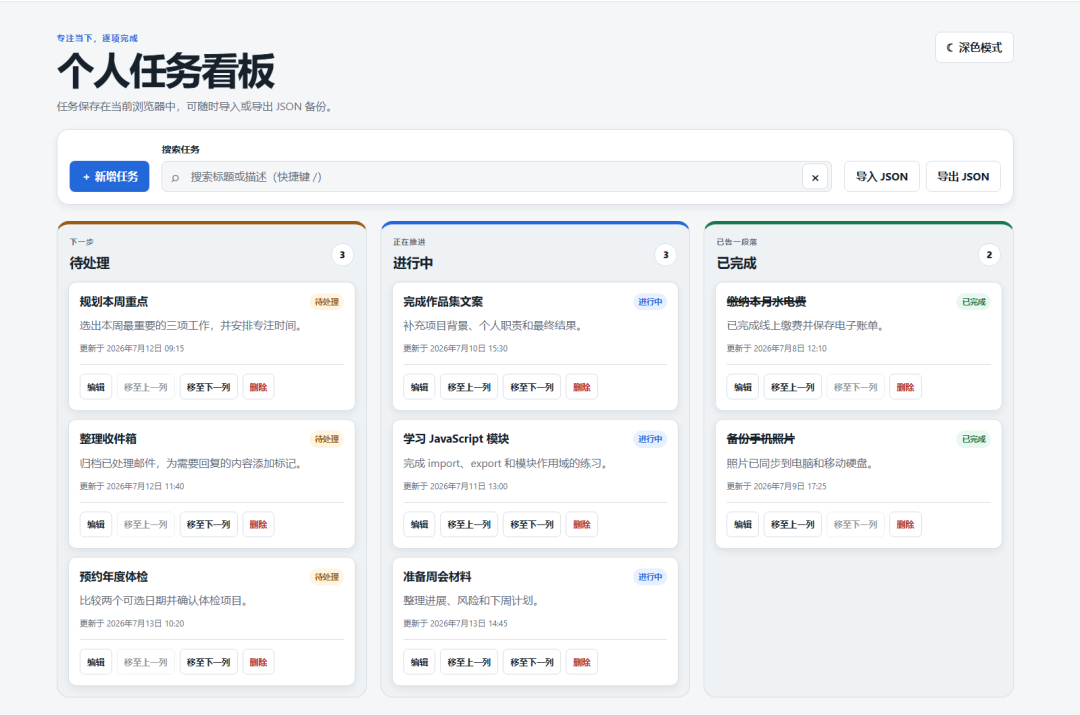Viewport: 1080px width, 715px height.
Task: Delete the 预约年度体检 task
Action: click(x=258, y=662)
